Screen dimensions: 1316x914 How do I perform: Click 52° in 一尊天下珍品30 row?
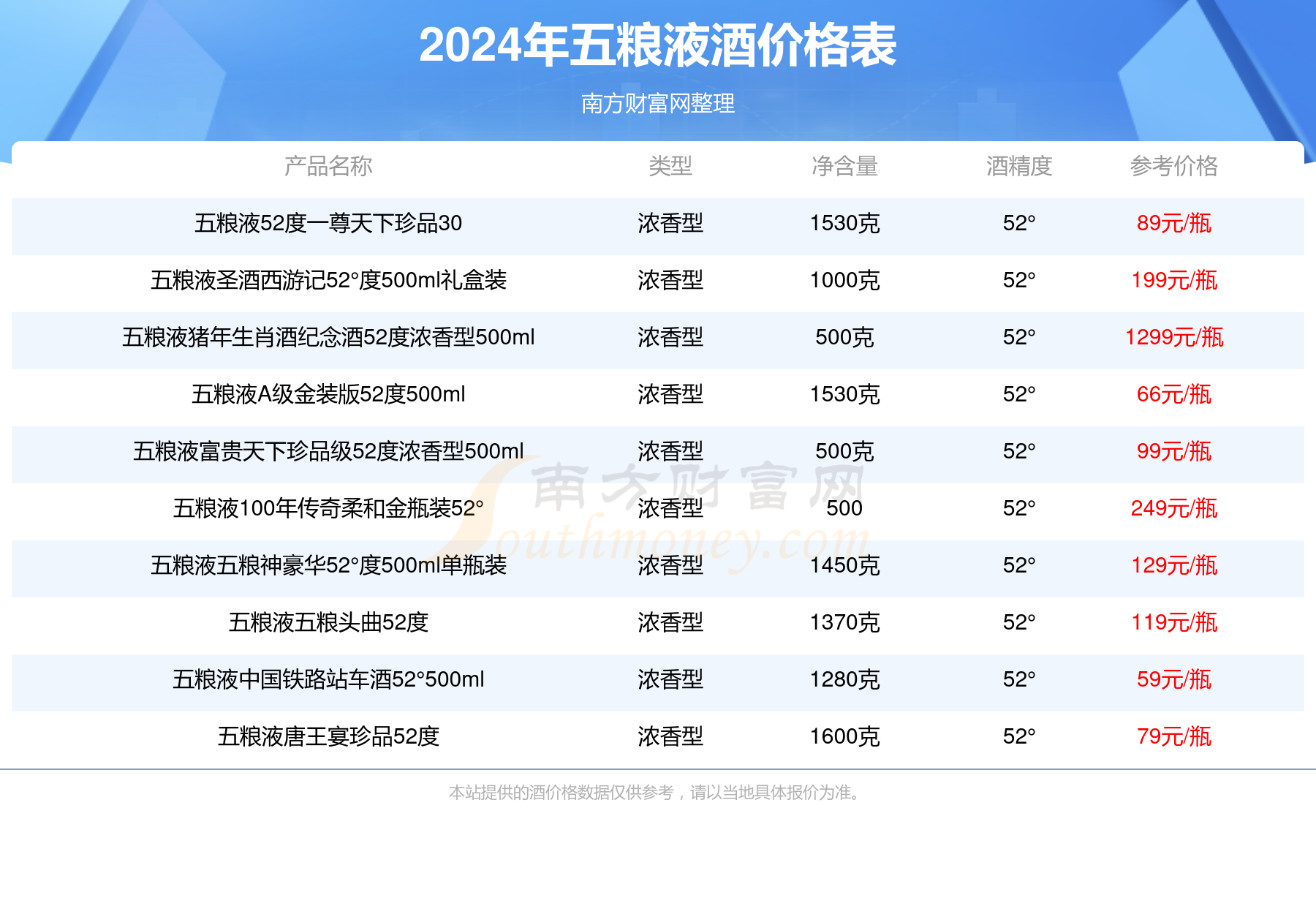(x=1019, y=223)
